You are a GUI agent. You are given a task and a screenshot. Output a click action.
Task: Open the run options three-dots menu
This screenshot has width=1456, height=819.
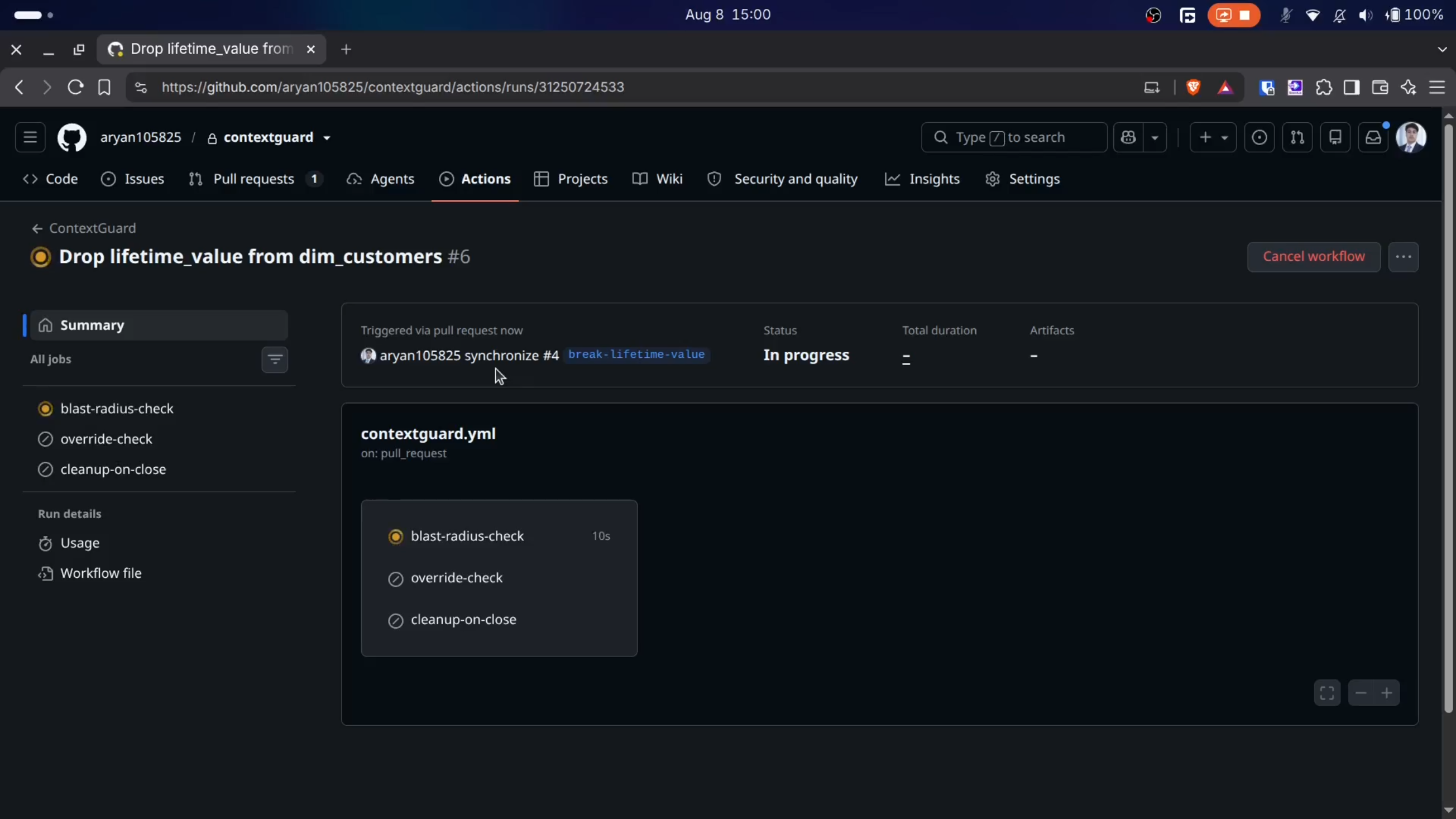tap(1404, 256)
